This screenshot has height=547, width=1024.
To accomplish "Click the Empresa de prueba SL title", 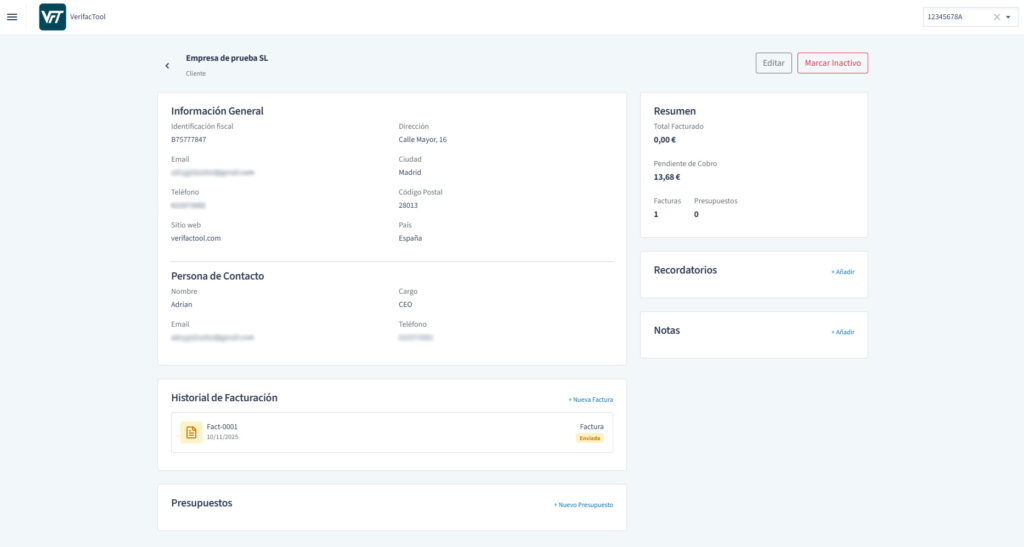I will 227,58.
